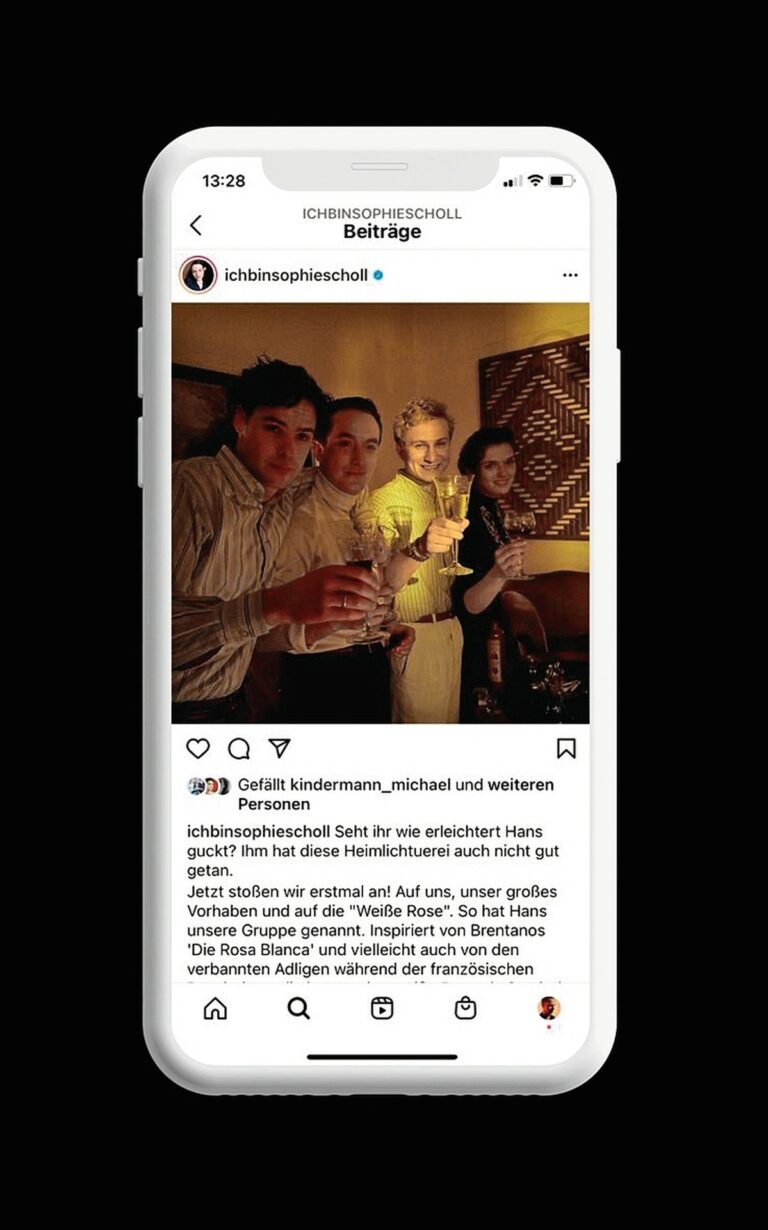Open comments via the speech bubble icon
Image resolution: width=768 pixels, height=1230 pixels.
(x=239, y=748)
